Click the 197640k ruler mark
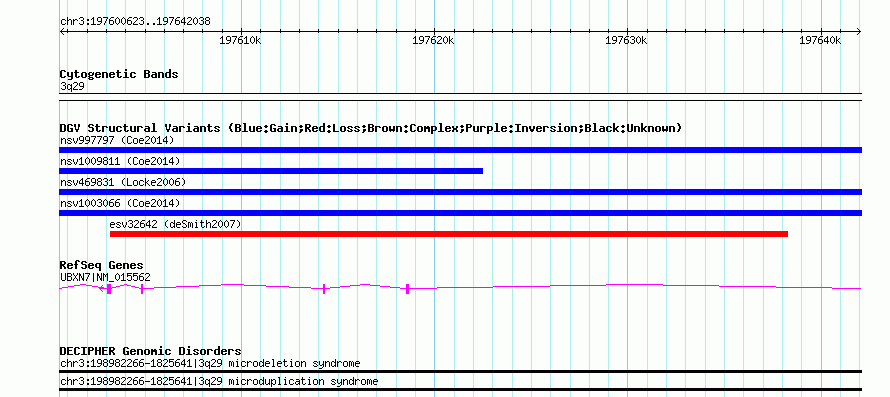The width and height of the screenshot is (890, 397). pyautogui.click(x=820, y=40)
